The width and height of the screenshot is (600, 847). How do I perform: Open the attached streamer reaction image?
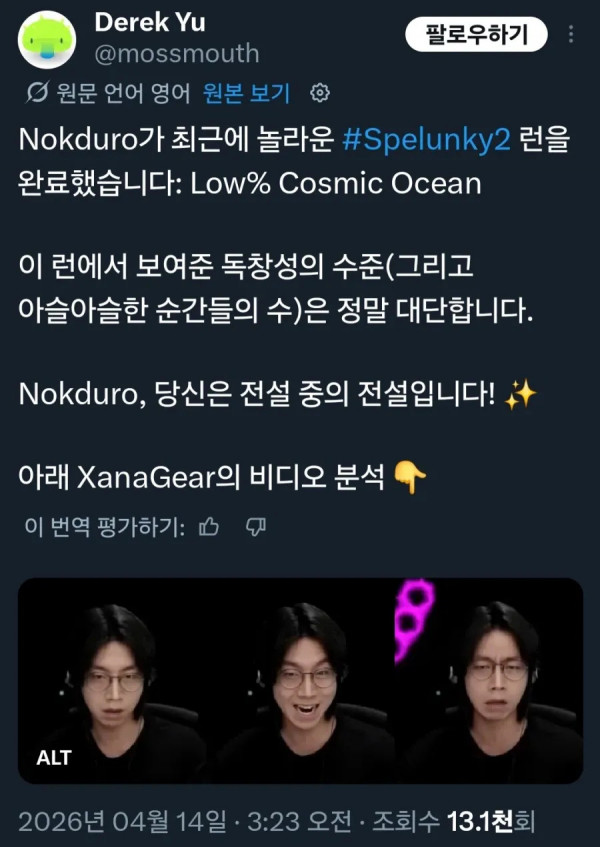click(x=300, y=681)
